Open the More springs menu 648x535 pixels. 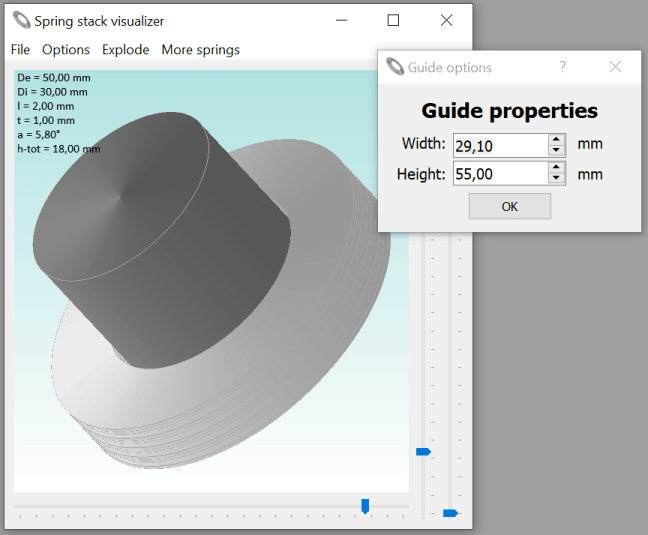[200, 50]
